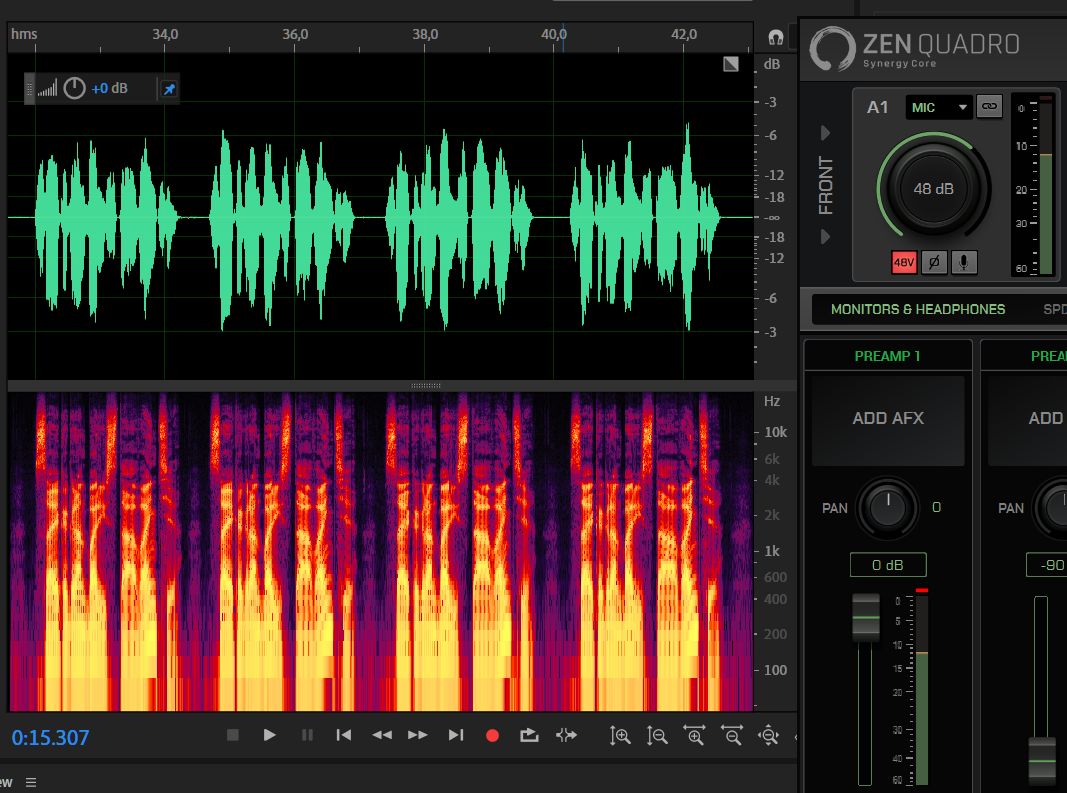Click the dB unit label above the amplitude scale

(772, 64)
